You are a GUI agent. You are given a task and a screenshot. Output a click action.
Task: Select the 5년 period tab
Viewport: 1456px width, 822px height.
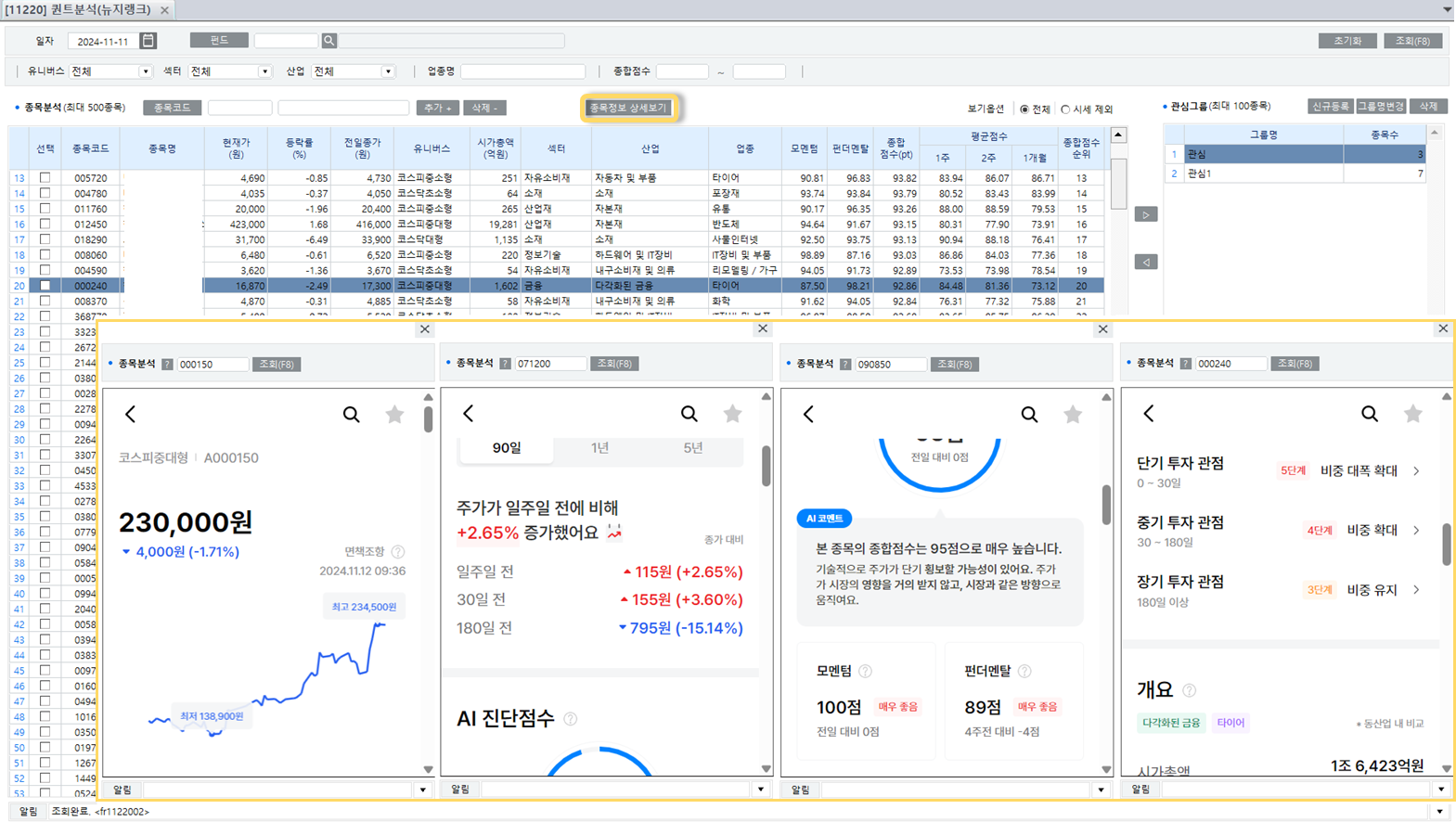pos(693,448)
